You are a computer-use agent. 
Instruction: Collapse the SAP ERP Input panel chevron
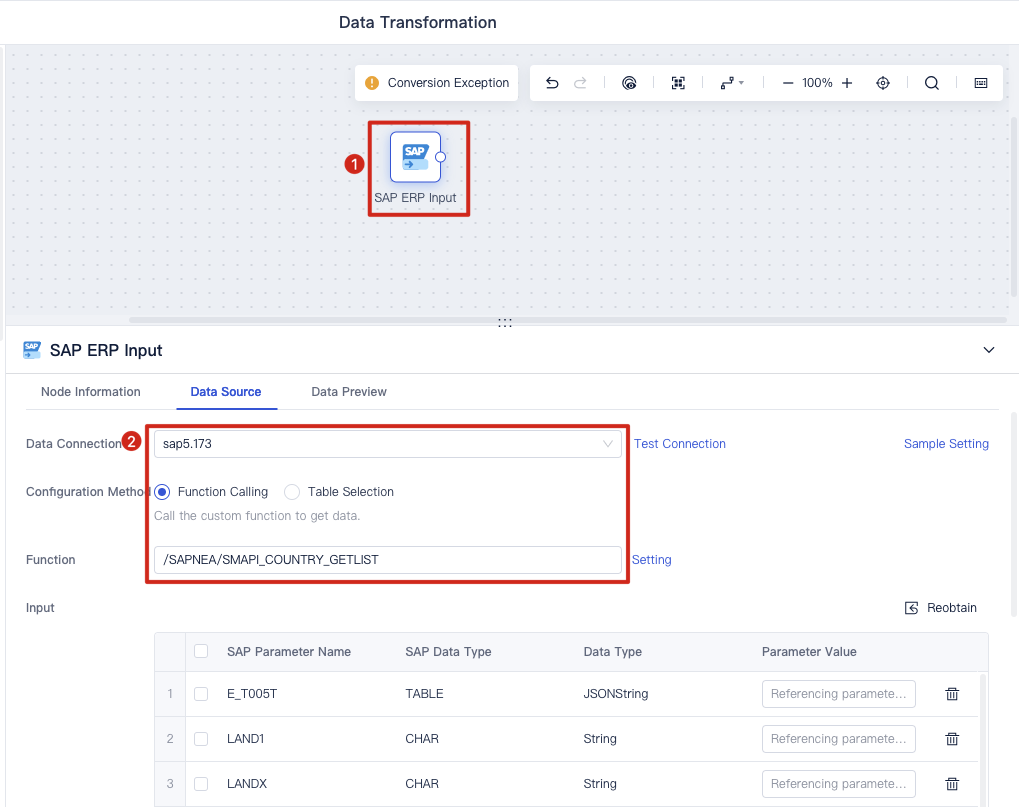988,350
